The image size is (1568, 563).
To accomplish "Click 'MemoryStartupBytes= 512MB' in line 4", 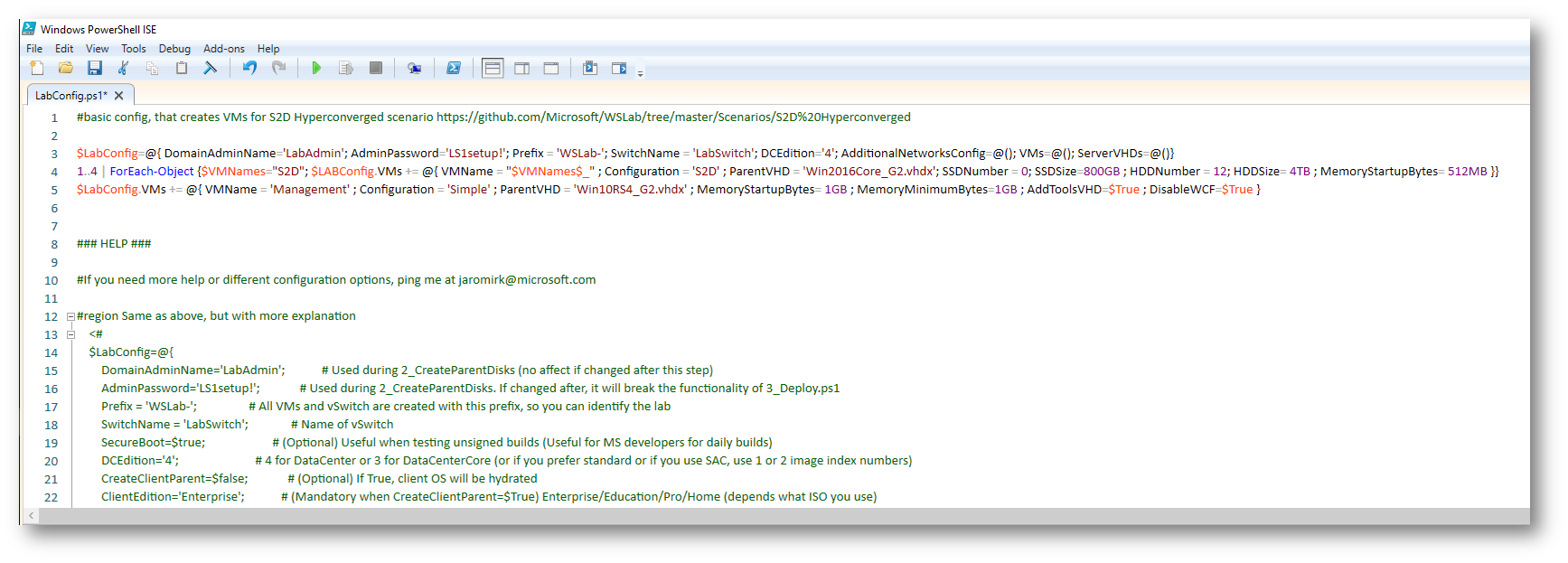I will point(1404,172).
